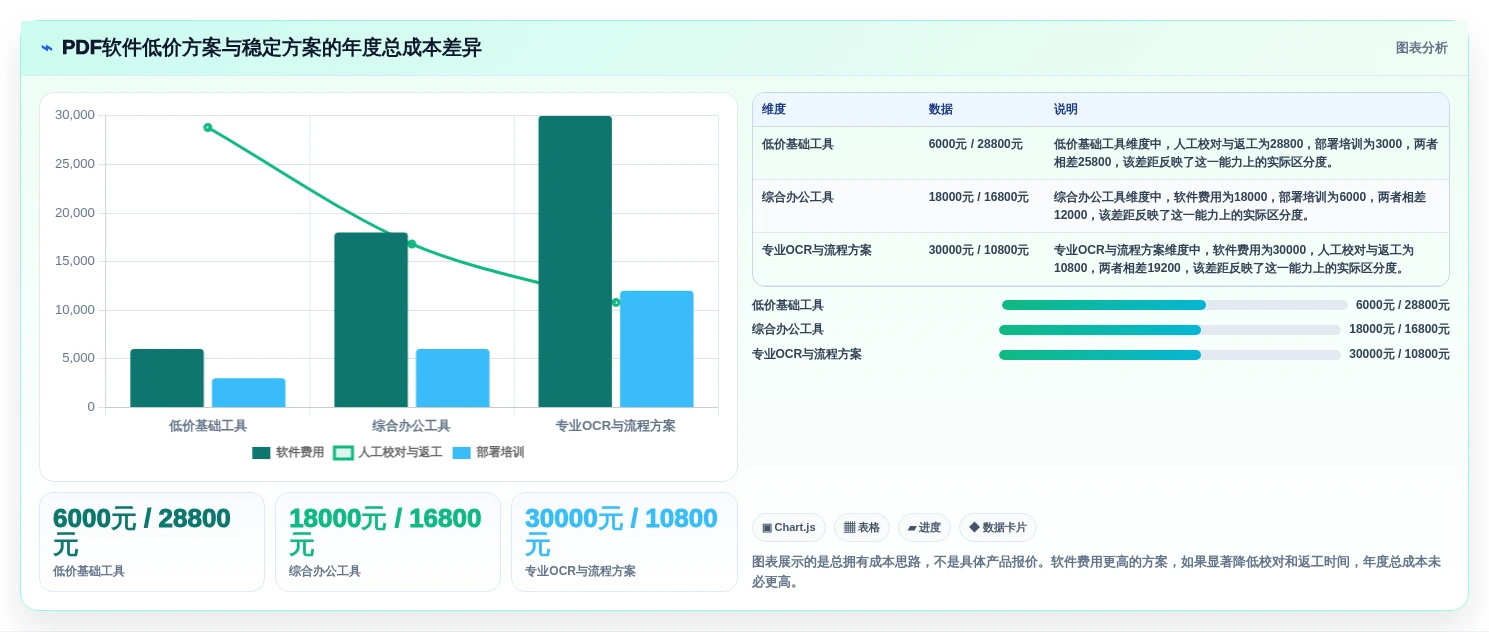Click the light blue 部署培训 bar for 低价基础工具
1489x632 pixels.
pos(249,393)
